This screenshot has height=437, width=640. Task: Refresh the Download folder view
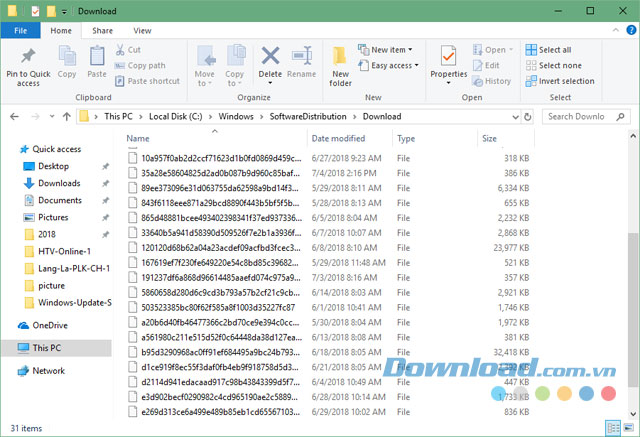click(527, 117)
